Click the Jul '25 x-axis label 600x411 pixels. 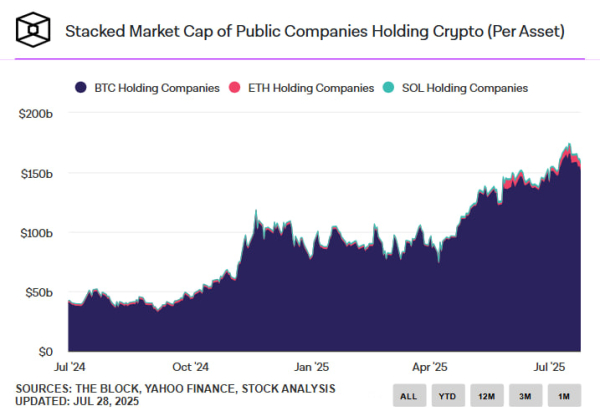549,367
